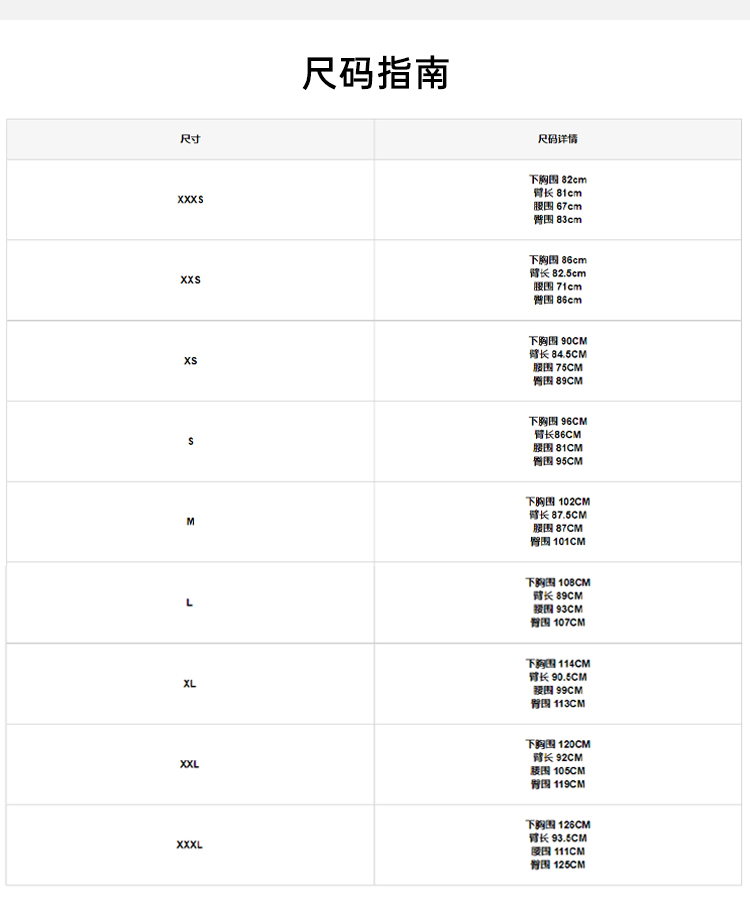Click the 下胸围 108CM measurement text

557,582
